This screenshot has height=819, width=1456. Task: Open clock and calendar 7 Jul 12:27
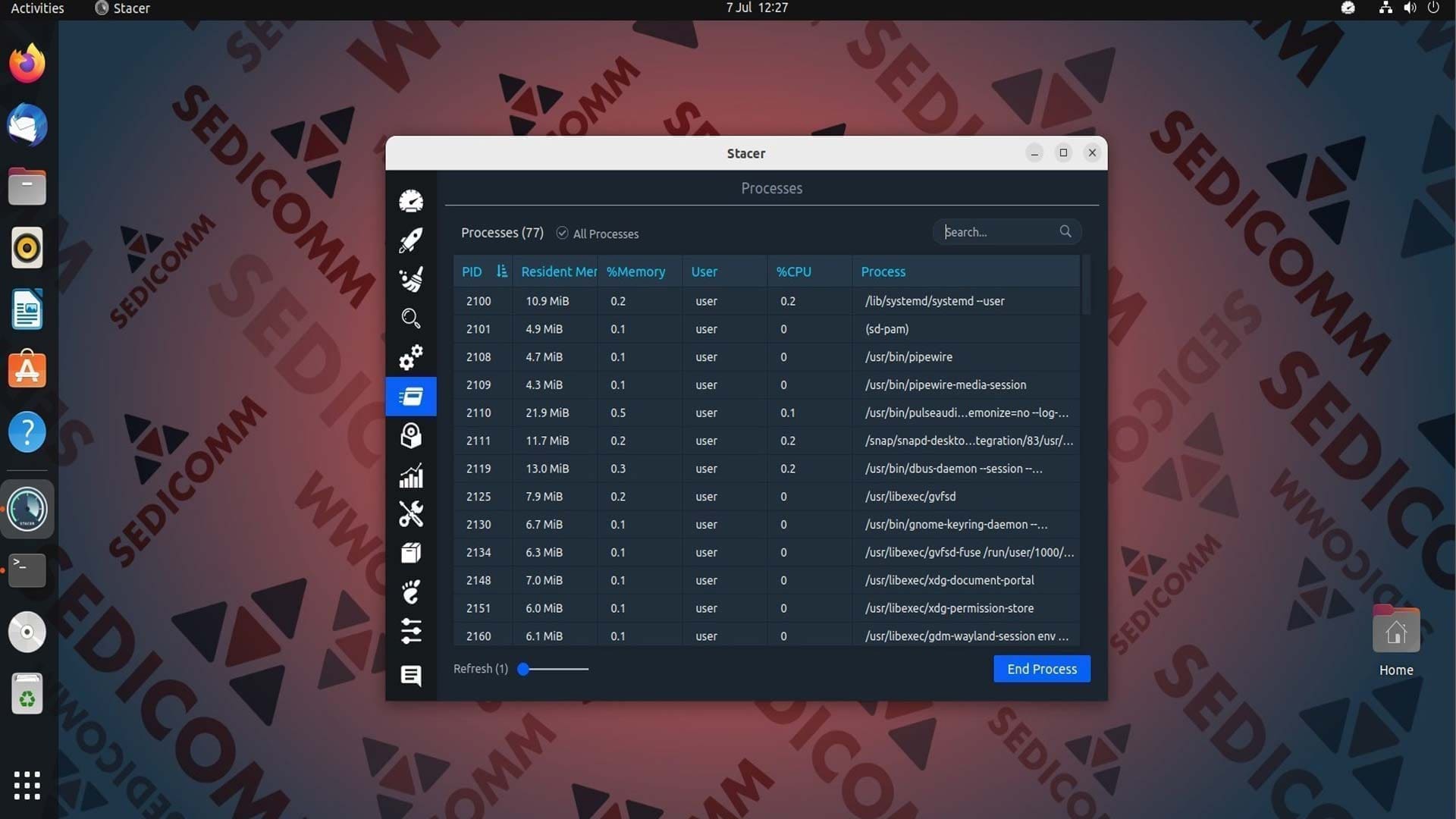(x=757, y=8)
